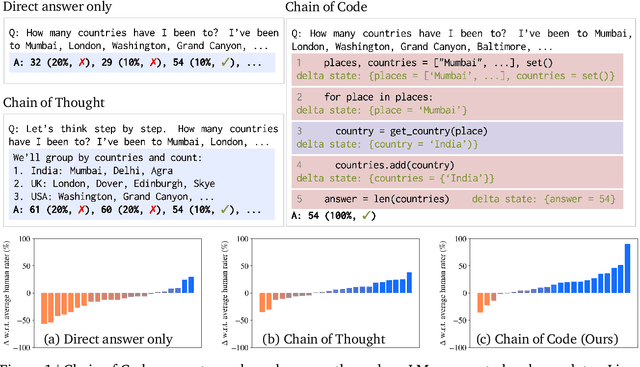
Task: Click the line '2. UK: London, Dover, Edinburgh, Skye'
Action: (x=114, y=184)
